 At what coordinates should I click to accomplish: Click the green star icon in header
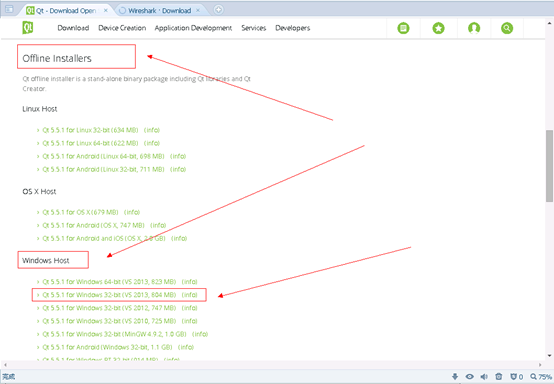pyautogui.click(x=438, y=28)
